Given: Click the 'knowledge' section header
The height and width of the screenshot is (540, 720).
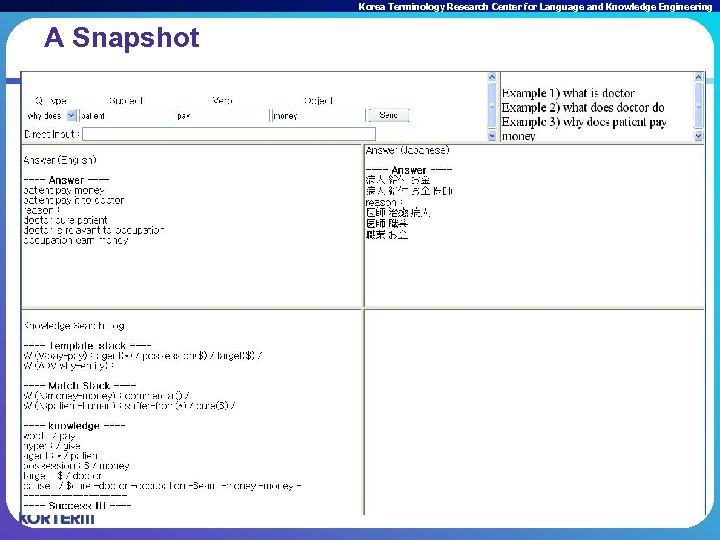Looking at the screenshot, I should click(74, 426).
